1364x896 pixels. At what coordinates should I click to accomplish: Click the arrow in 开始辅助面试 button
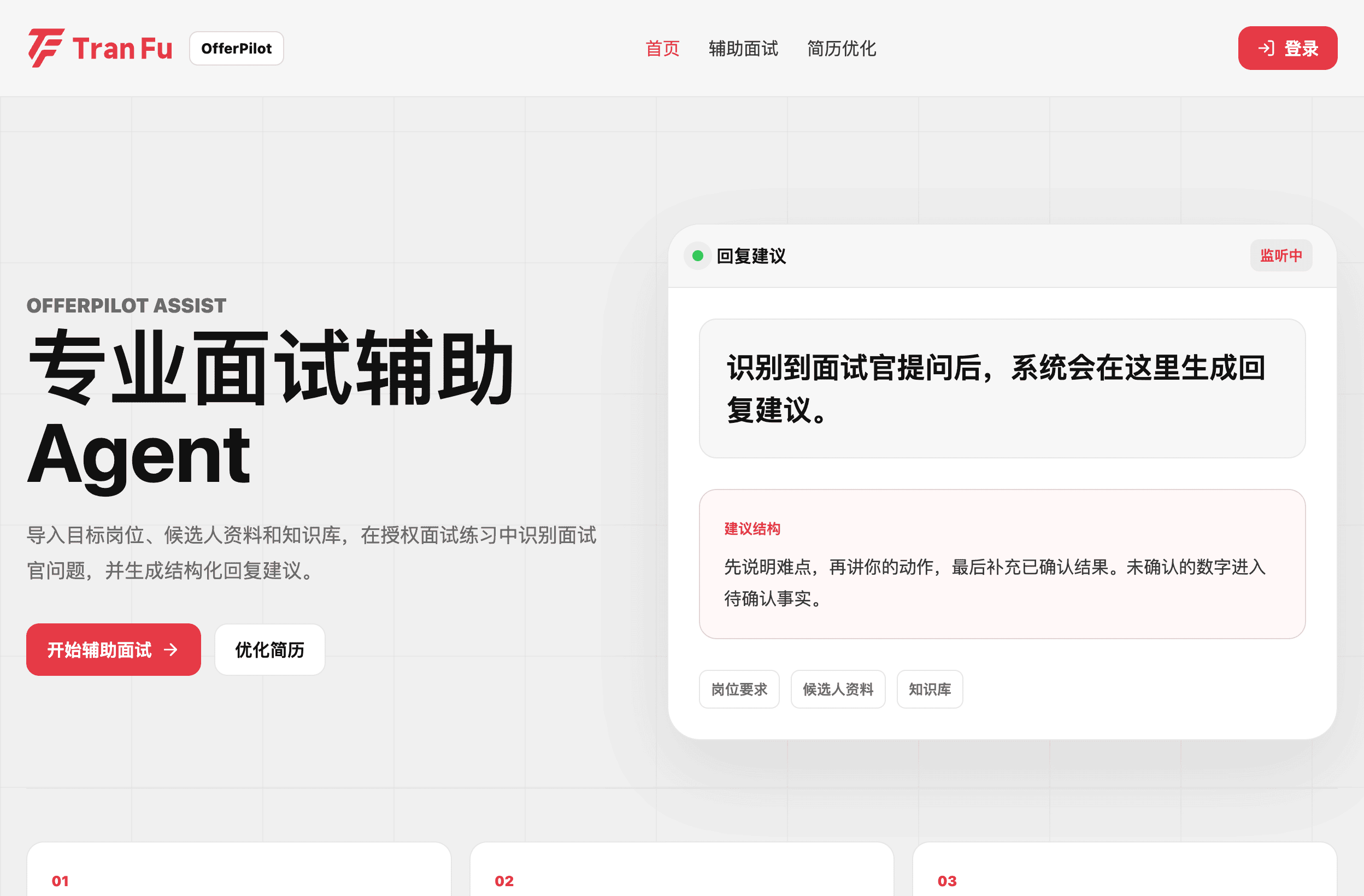(171, 650)
